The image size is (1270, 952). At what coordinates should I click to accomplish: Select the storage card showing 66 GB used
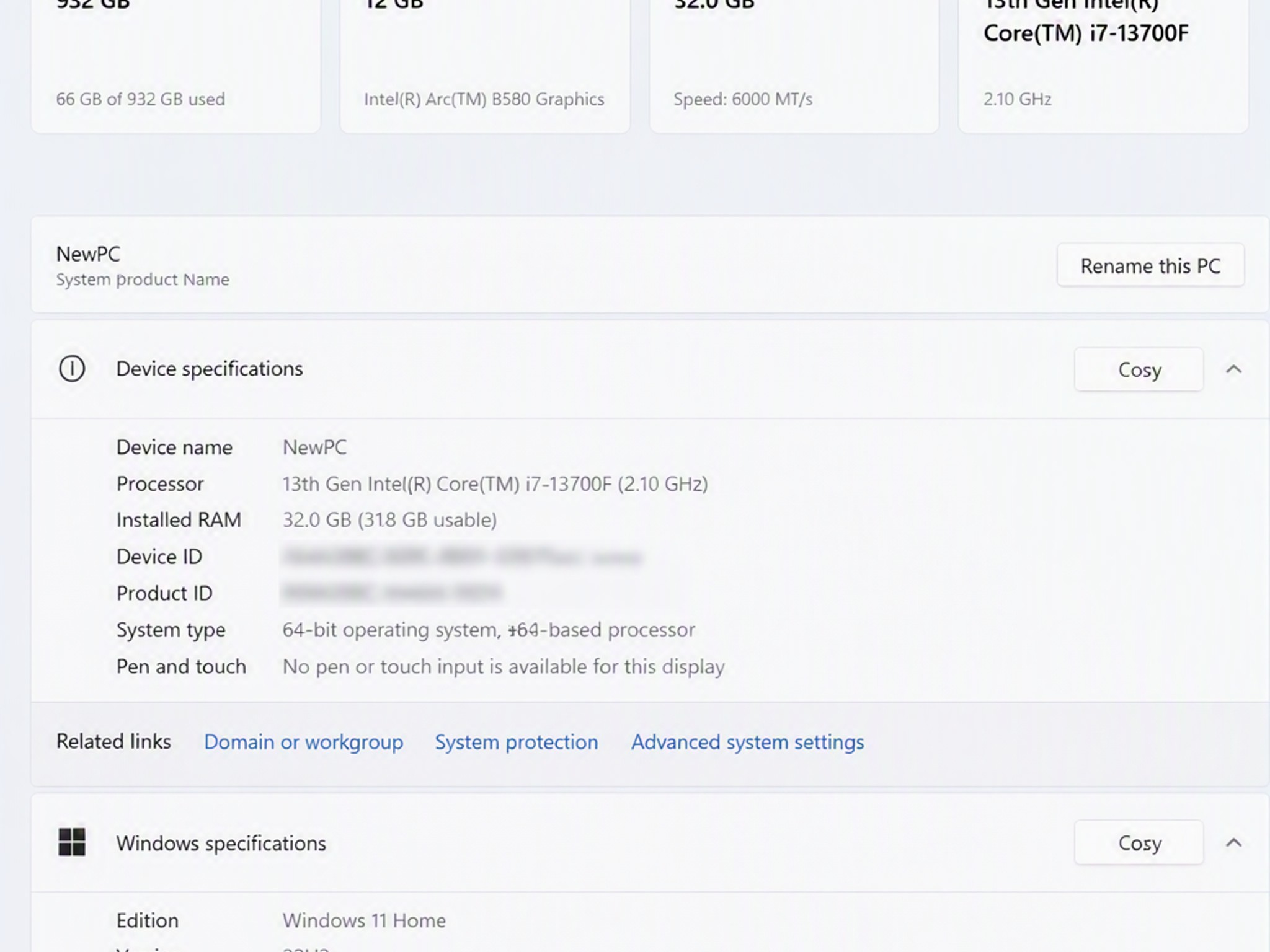tap(176, 66)
